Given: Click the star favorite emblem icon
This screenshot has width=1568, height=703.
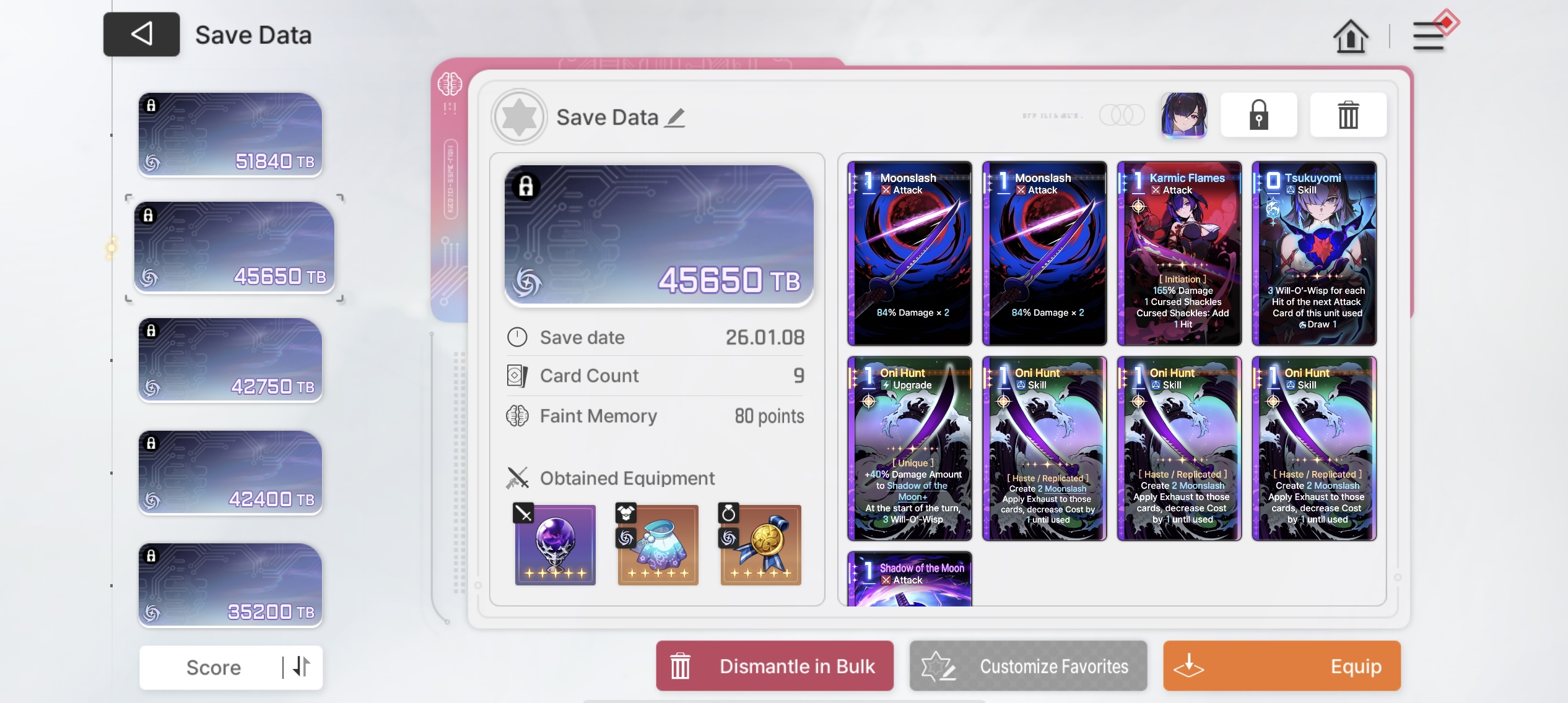Looking at the screenshot, I should click(x=519, y=117).
